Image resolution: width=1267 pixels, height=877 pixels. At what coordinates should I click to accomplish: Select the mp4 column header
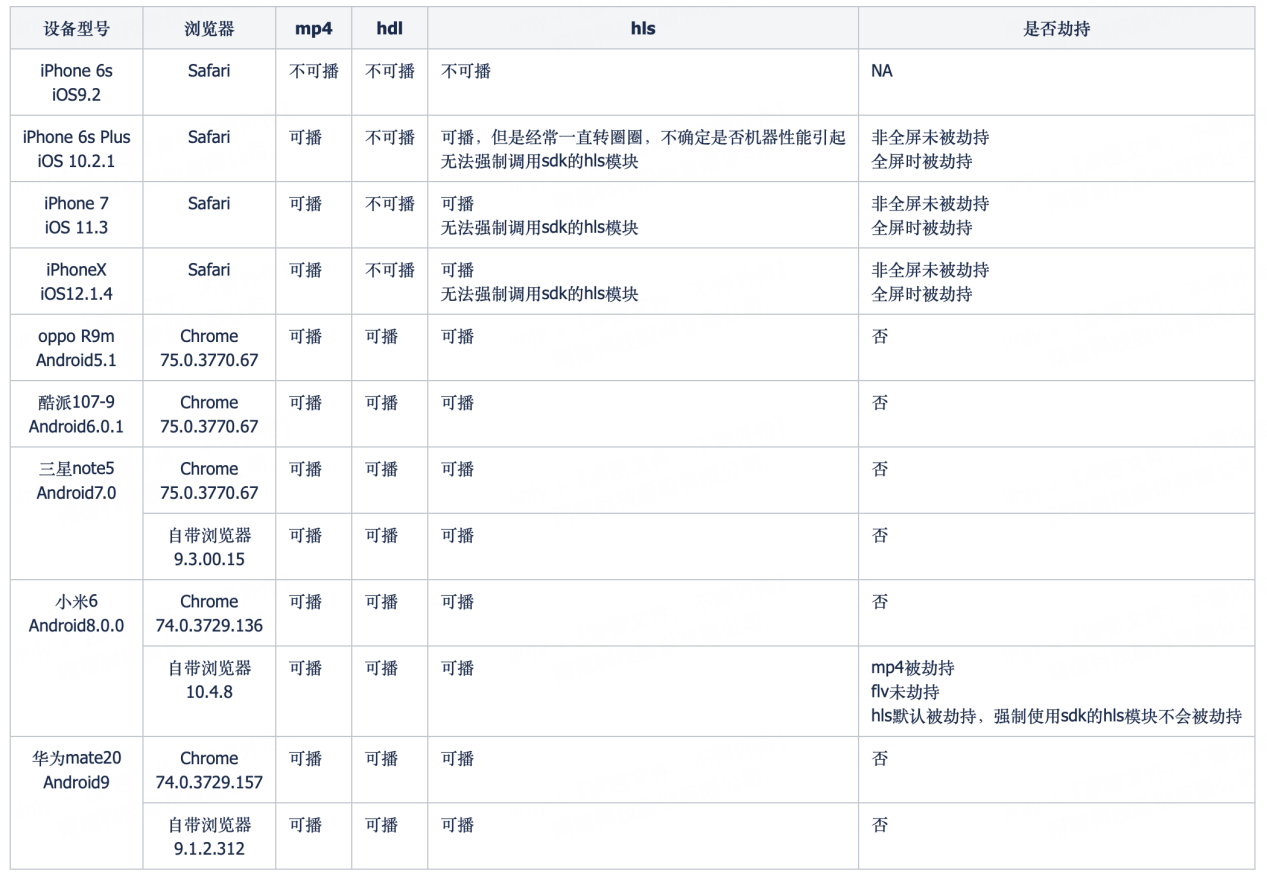pos(314,28)
